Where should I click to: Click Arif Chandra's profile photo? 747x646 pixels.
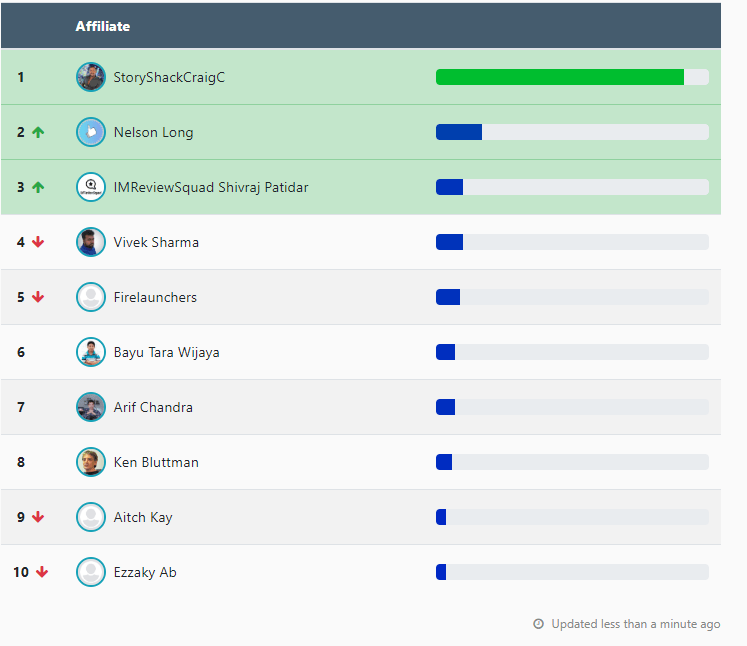[x=91, y=407]
